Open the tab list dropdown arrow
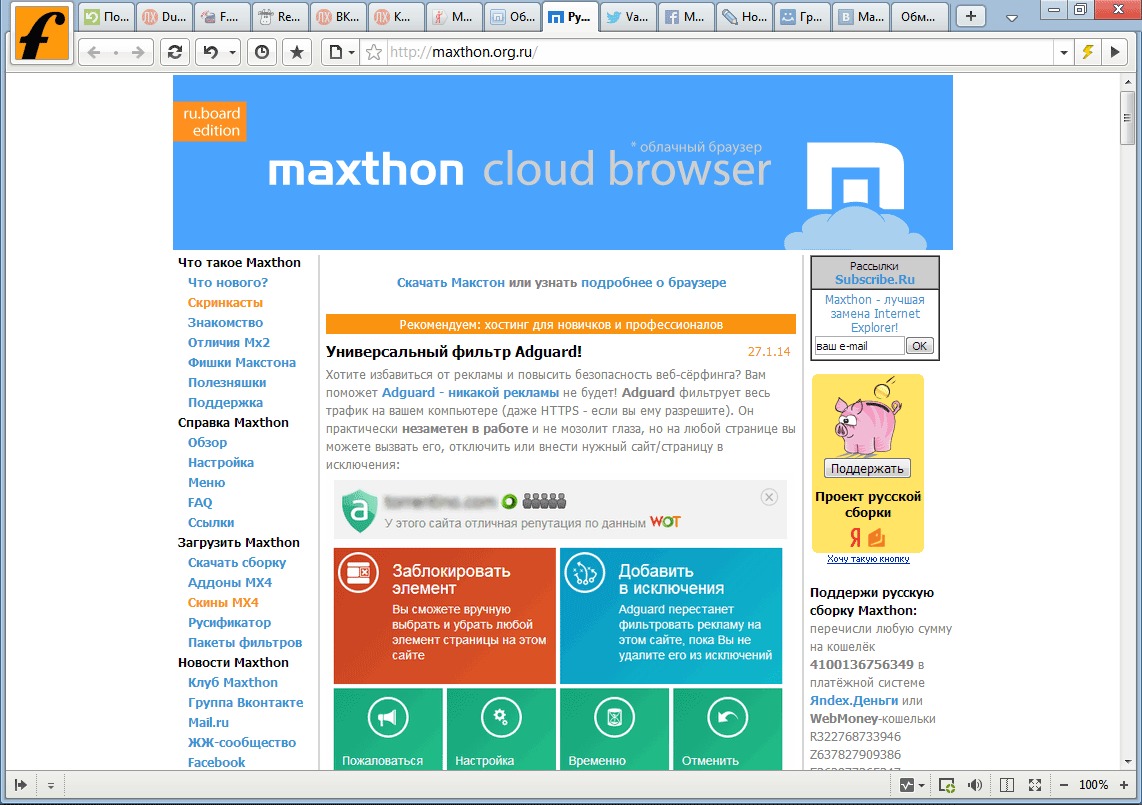 click(1012, 17)
